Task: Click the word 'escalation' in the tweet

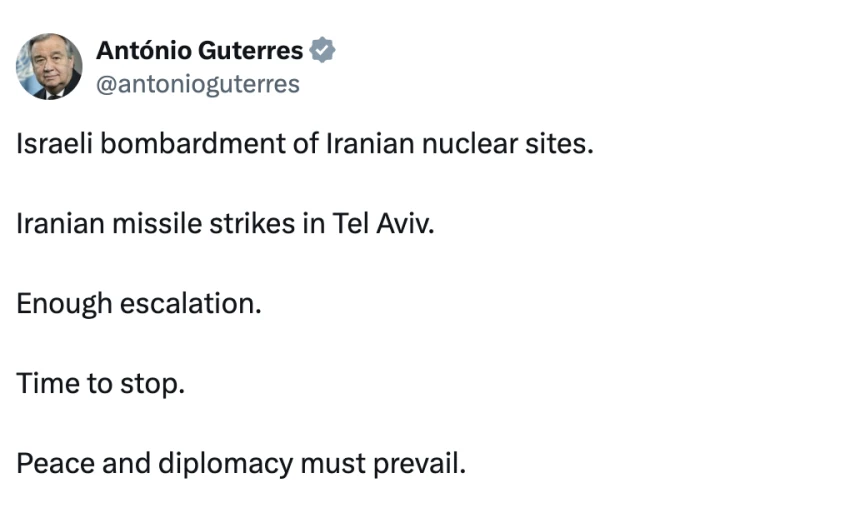Action: click(x=188, y=304)
